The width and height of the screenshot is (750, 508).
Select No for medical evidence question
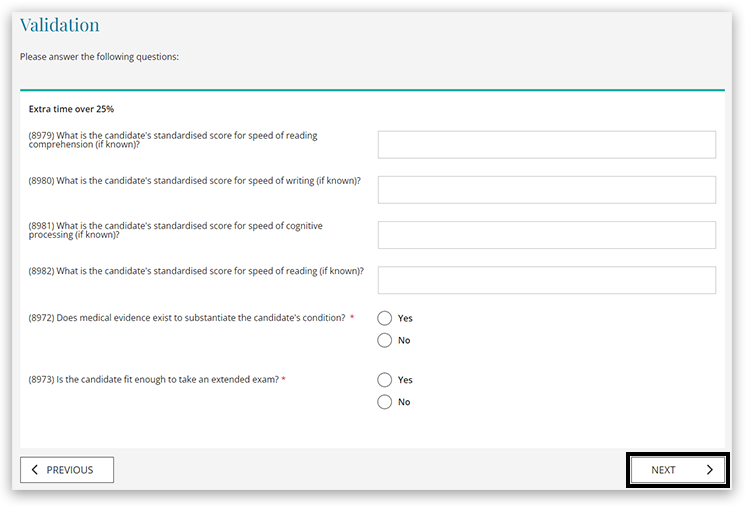point(385,340)
